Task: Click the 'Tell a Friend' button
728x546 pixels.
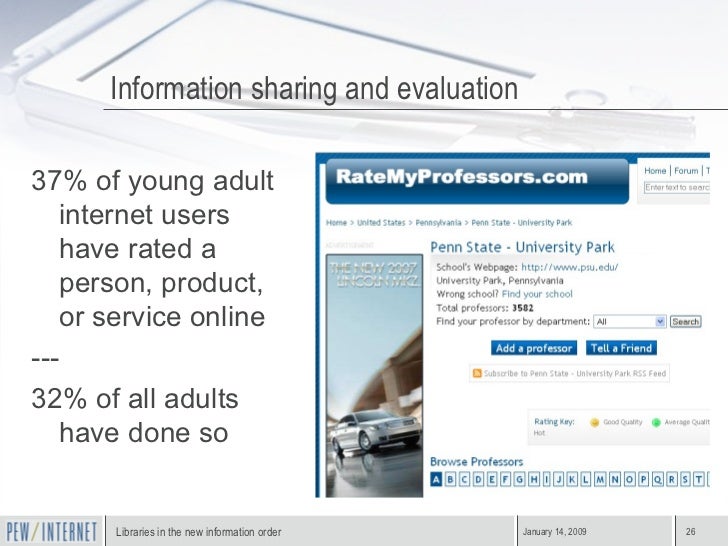Action: click(x=621, y=348)
